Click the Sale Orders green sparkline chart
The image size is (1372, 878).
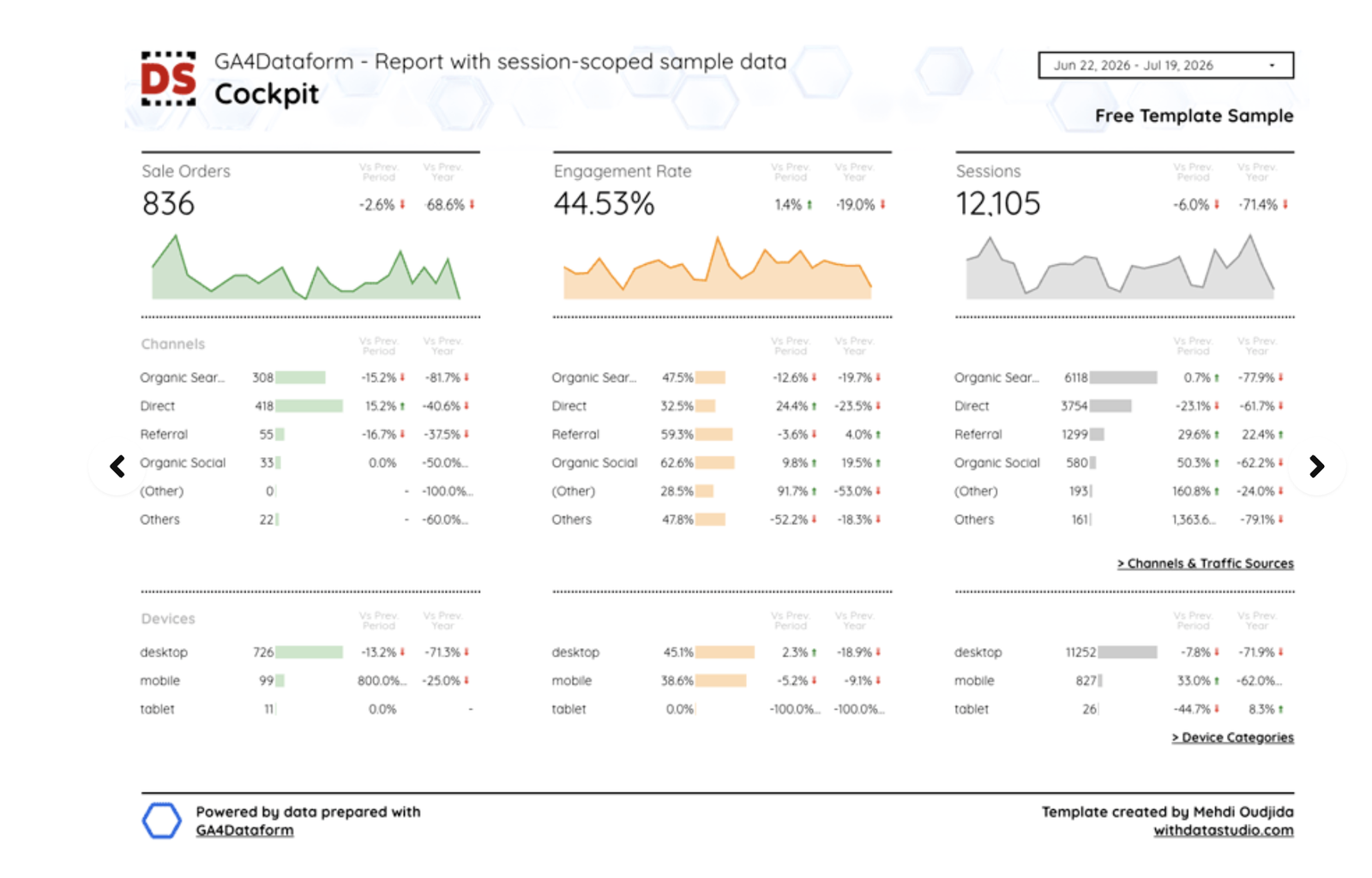[x=306, y=267]
